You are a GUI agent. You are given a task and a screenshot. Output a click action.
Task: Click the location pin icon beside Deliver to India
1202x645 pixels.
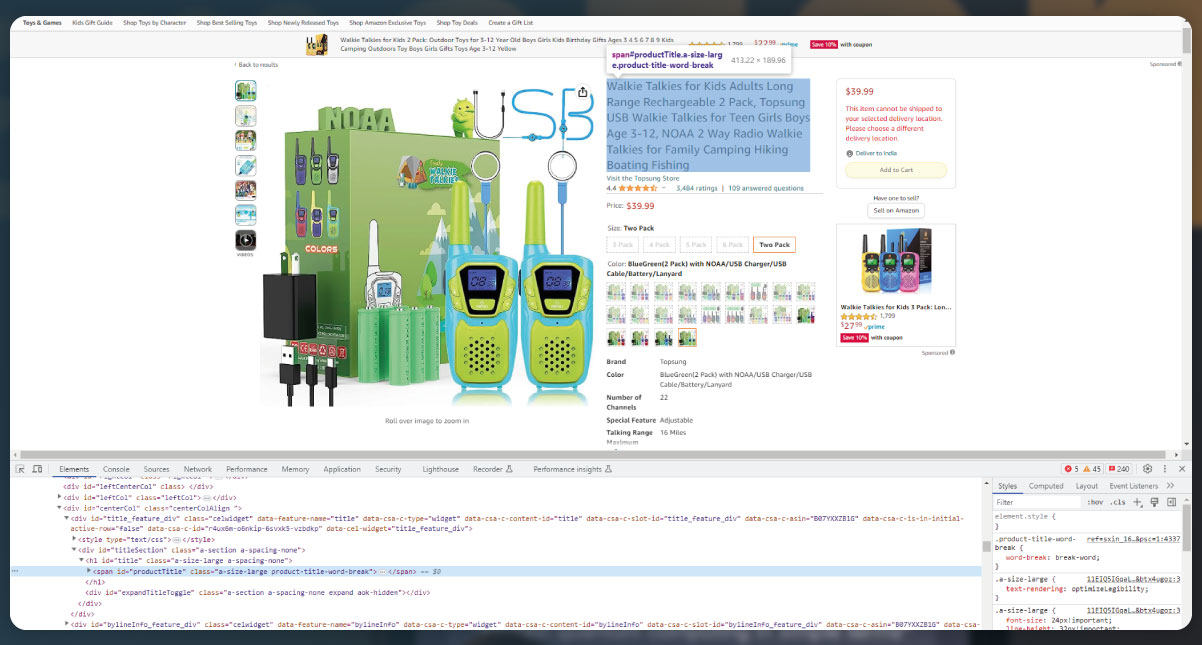[x=849, y=153]
